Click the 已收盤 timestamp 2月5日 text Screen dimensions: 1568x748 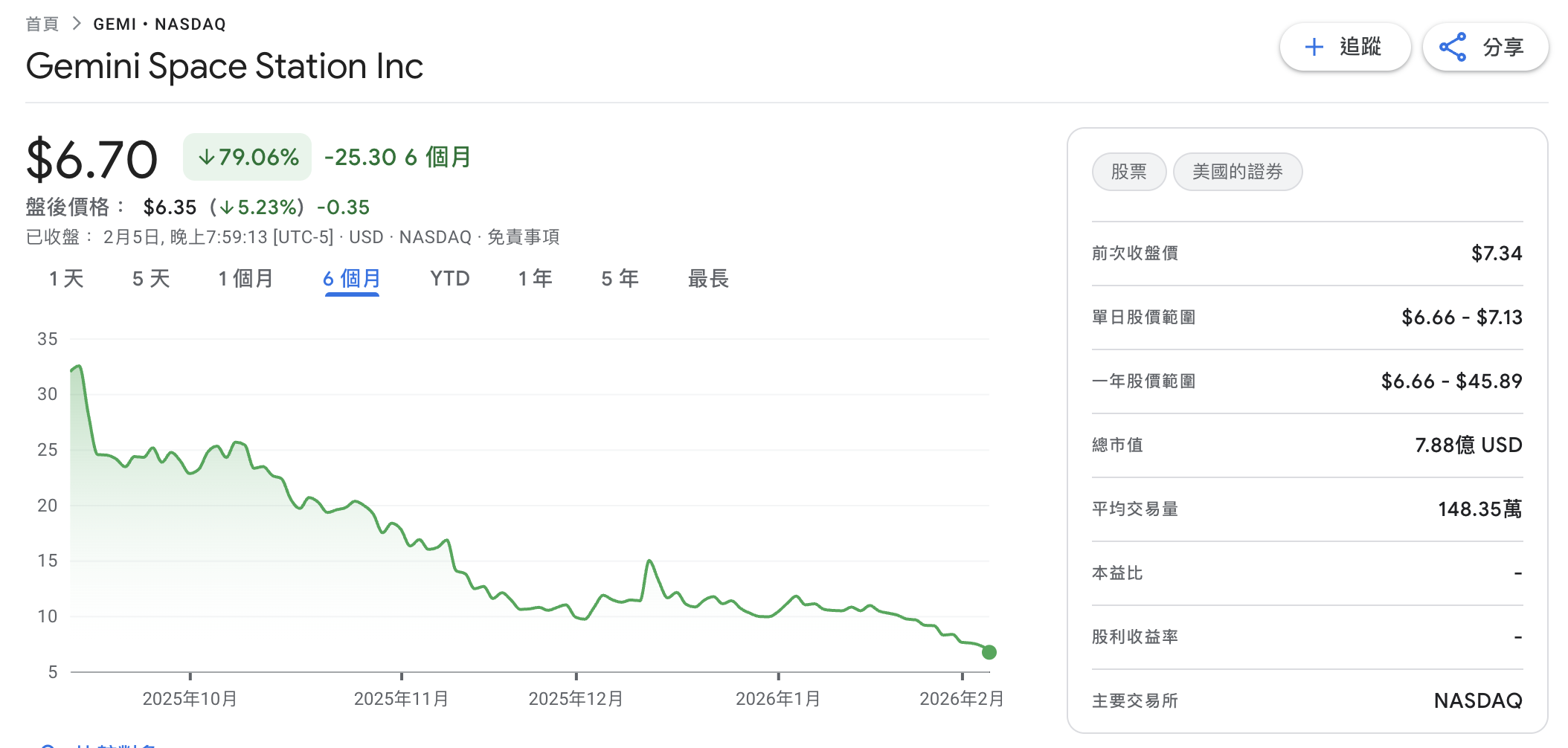pyautogui.click(x=219, y=237)
